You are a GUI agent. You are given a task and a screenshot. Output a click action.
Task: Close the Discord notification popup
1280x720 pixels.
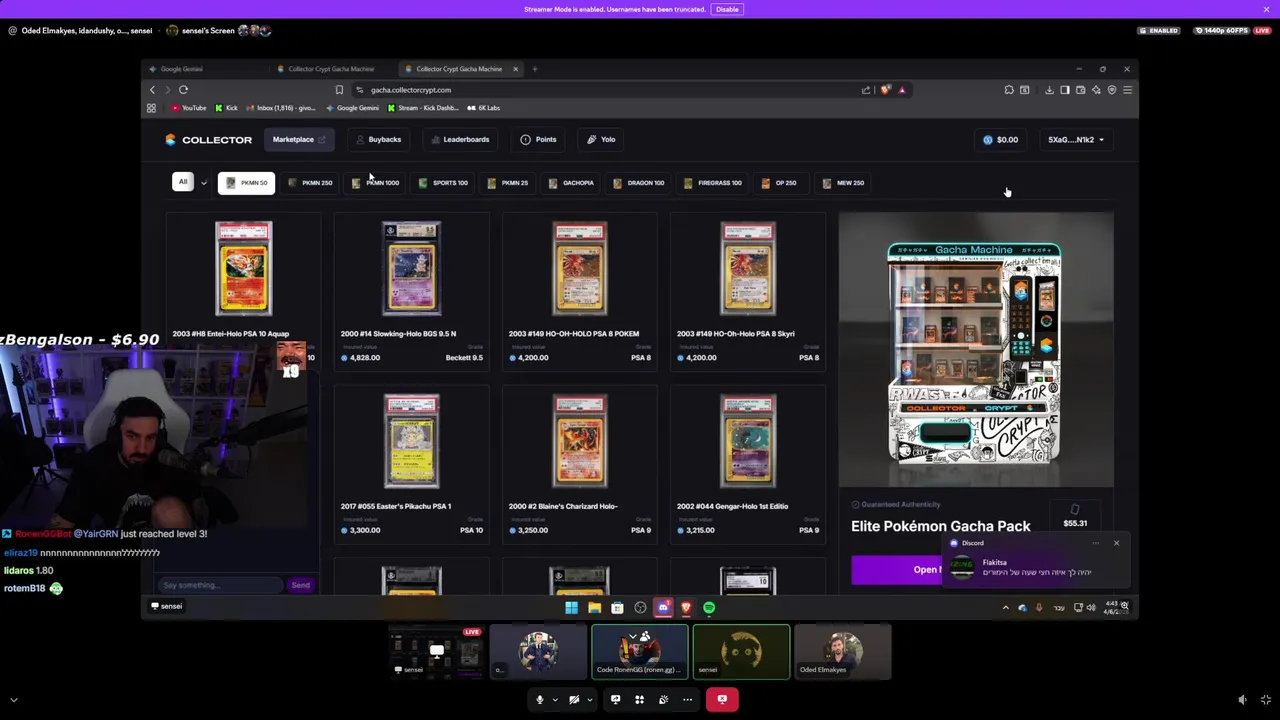(1116, 543)
